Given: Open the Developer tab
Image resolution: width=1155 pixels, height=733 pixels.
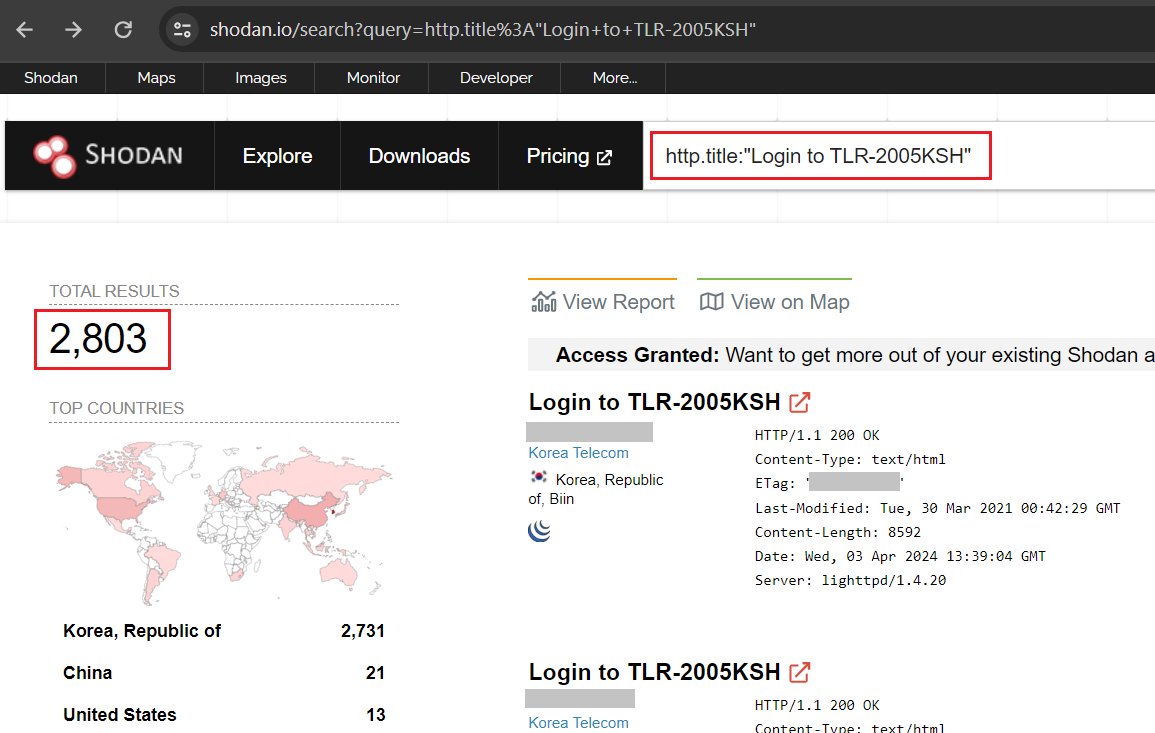Looking at the screenshot, I should (496, 77).
